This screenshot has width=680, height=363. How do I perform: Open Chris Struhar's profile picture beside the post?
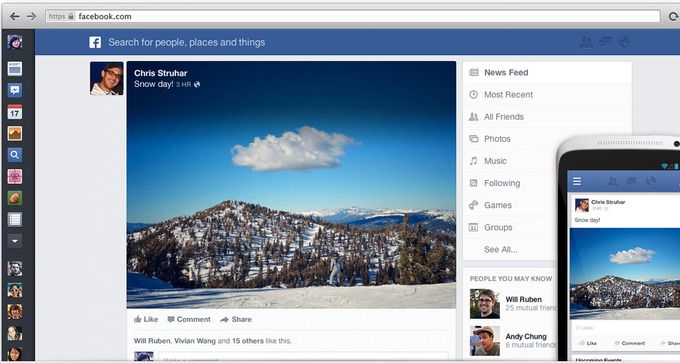(x=107, y=78)
